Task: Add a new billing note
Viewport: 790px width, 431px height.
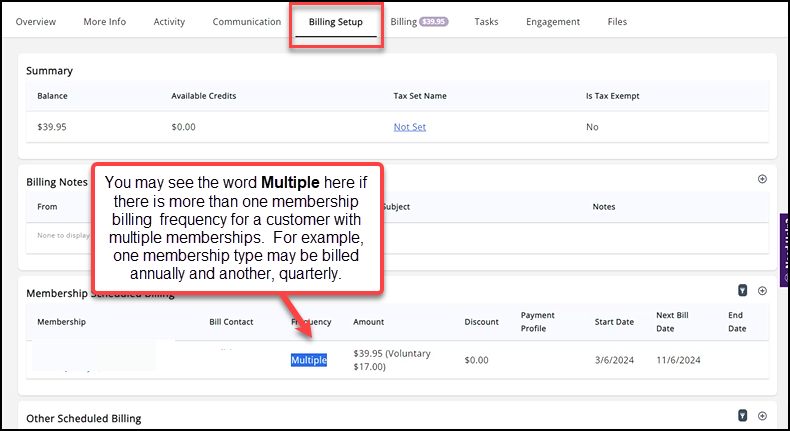Action: 762,179
